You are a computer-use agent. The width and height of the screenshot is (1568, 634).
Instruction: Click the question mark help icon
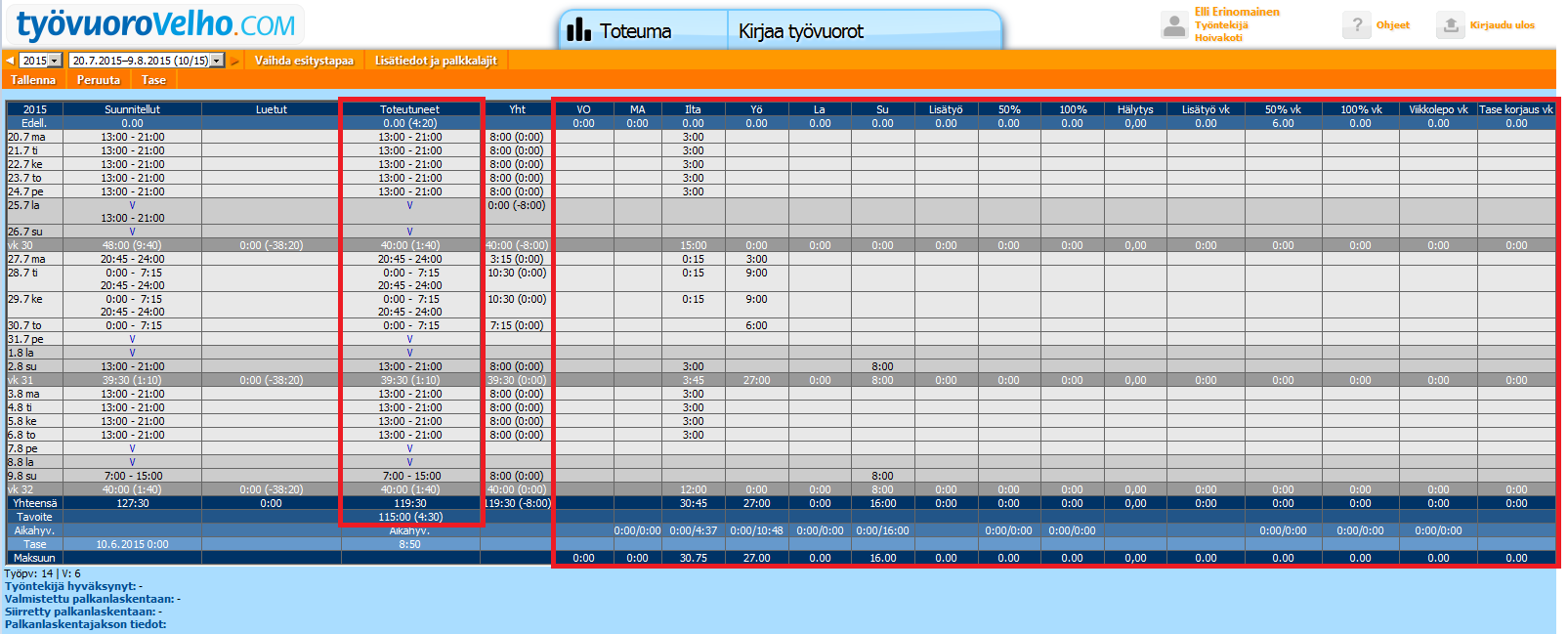click(x=1356, y=25)
